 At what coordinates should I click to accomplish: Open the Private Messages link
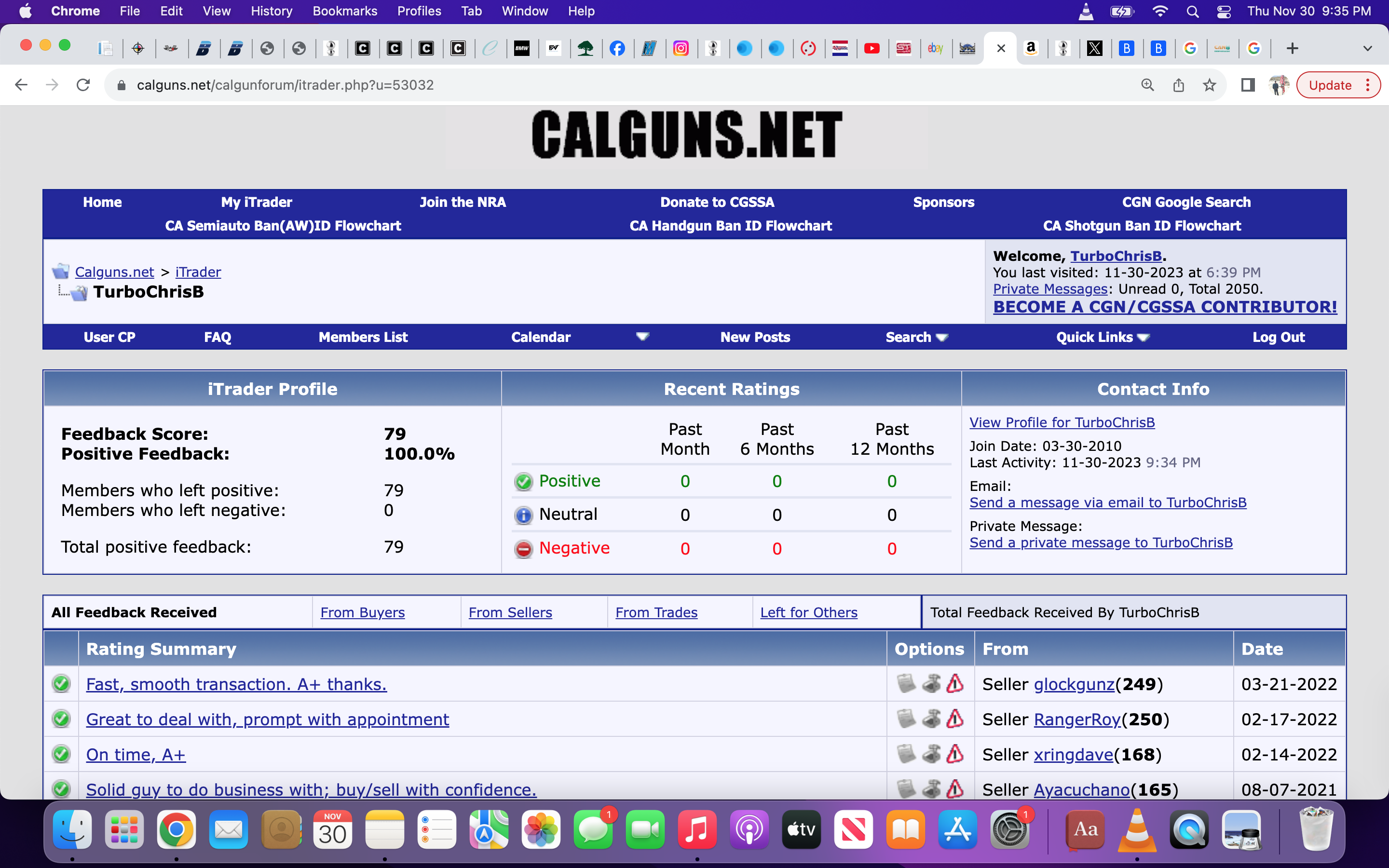(x=1050, y=289)
